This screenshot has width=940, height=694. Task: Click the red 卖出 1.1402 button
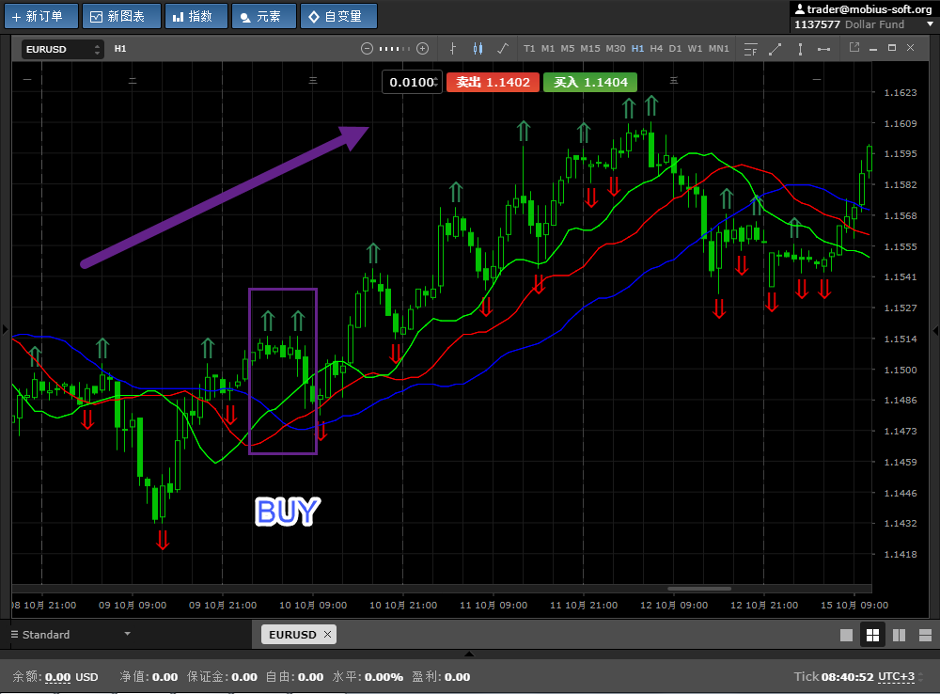(493, 82)
